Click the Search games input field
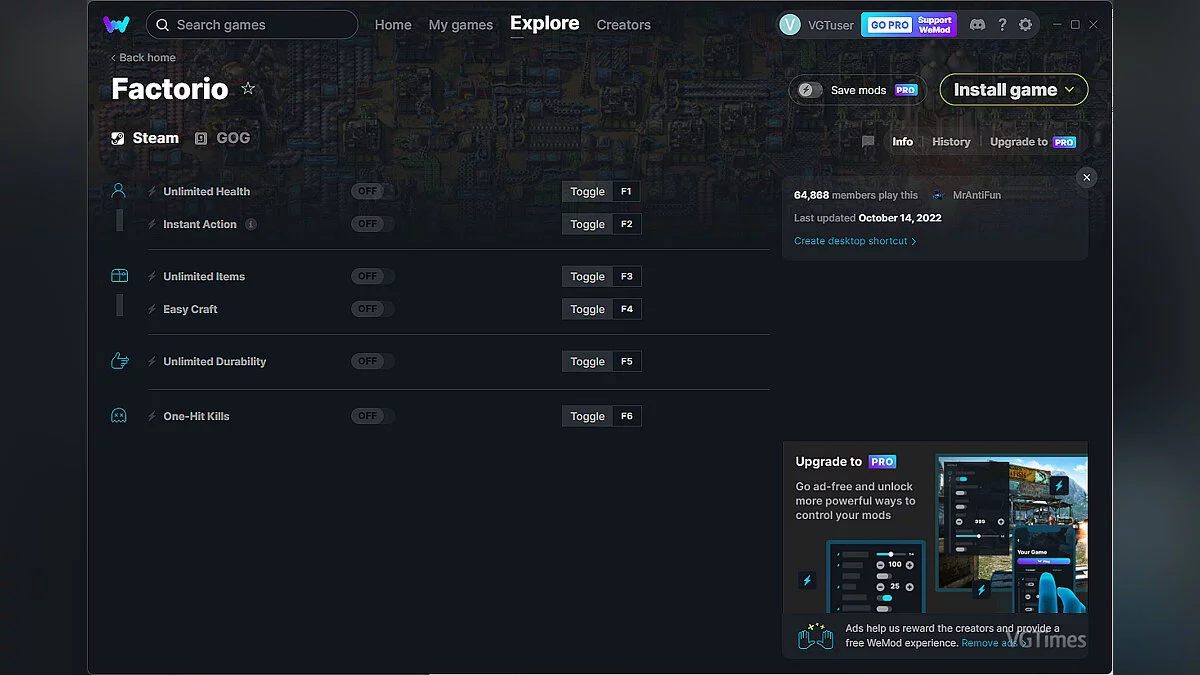The height and width of the screenshot is (675, 1200). tap(252, 25)
